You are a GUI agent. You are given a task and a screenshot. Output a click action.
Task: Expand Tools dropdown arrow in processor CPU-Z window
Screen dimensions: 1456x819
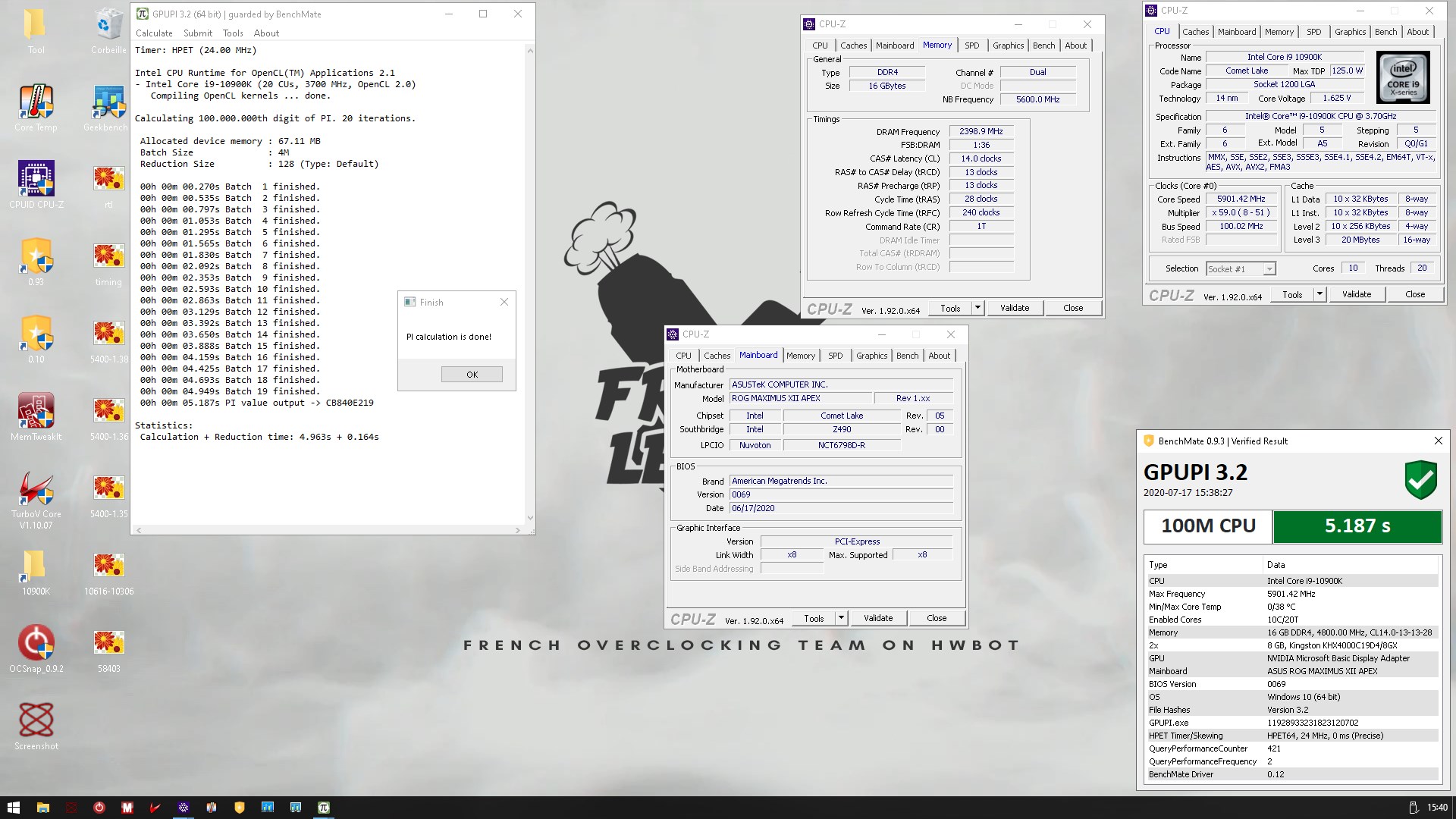1319,294
